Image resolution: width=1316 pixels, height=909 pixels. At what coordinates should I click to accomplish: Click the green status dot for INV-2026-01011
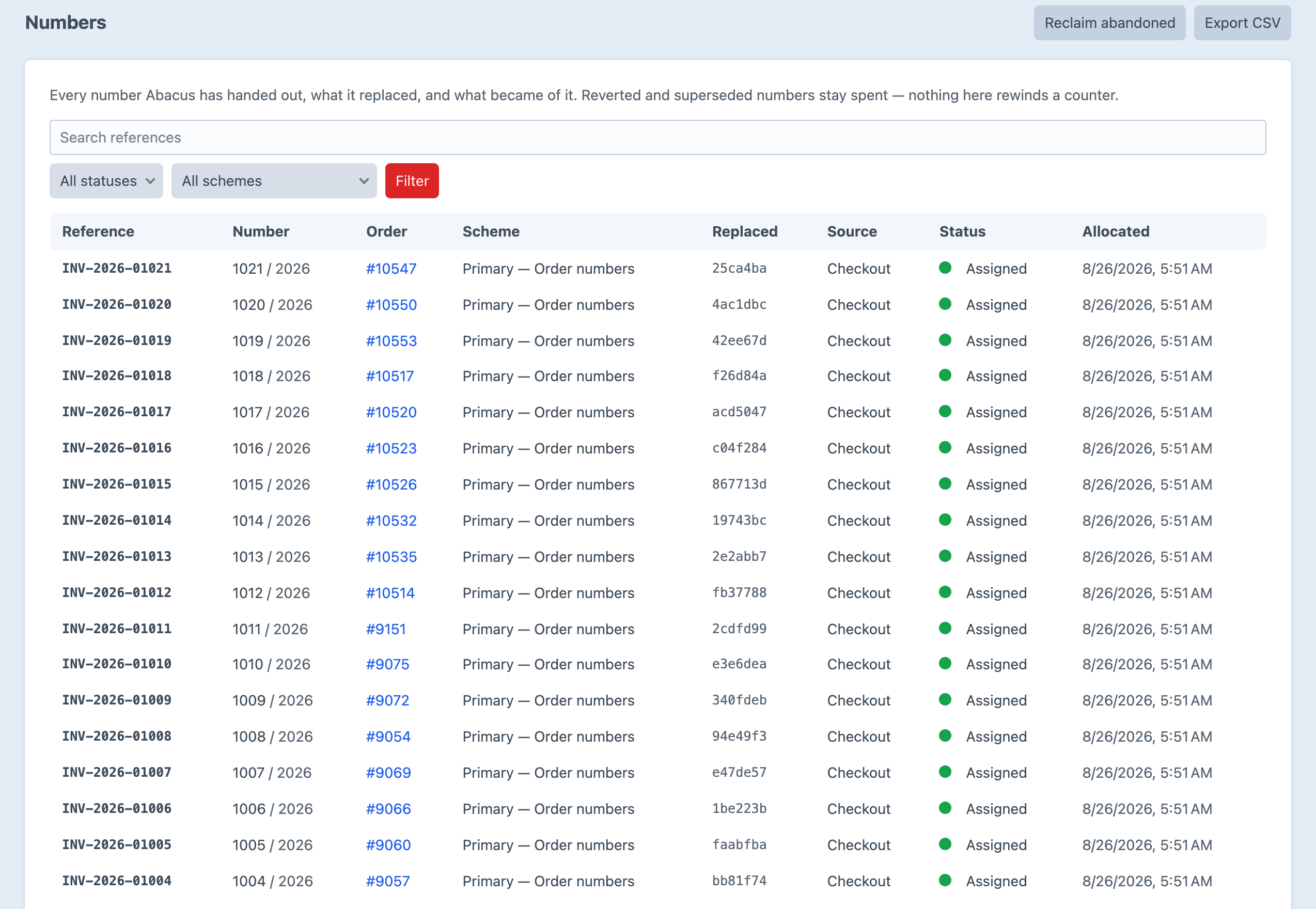(x=945, y=628)
